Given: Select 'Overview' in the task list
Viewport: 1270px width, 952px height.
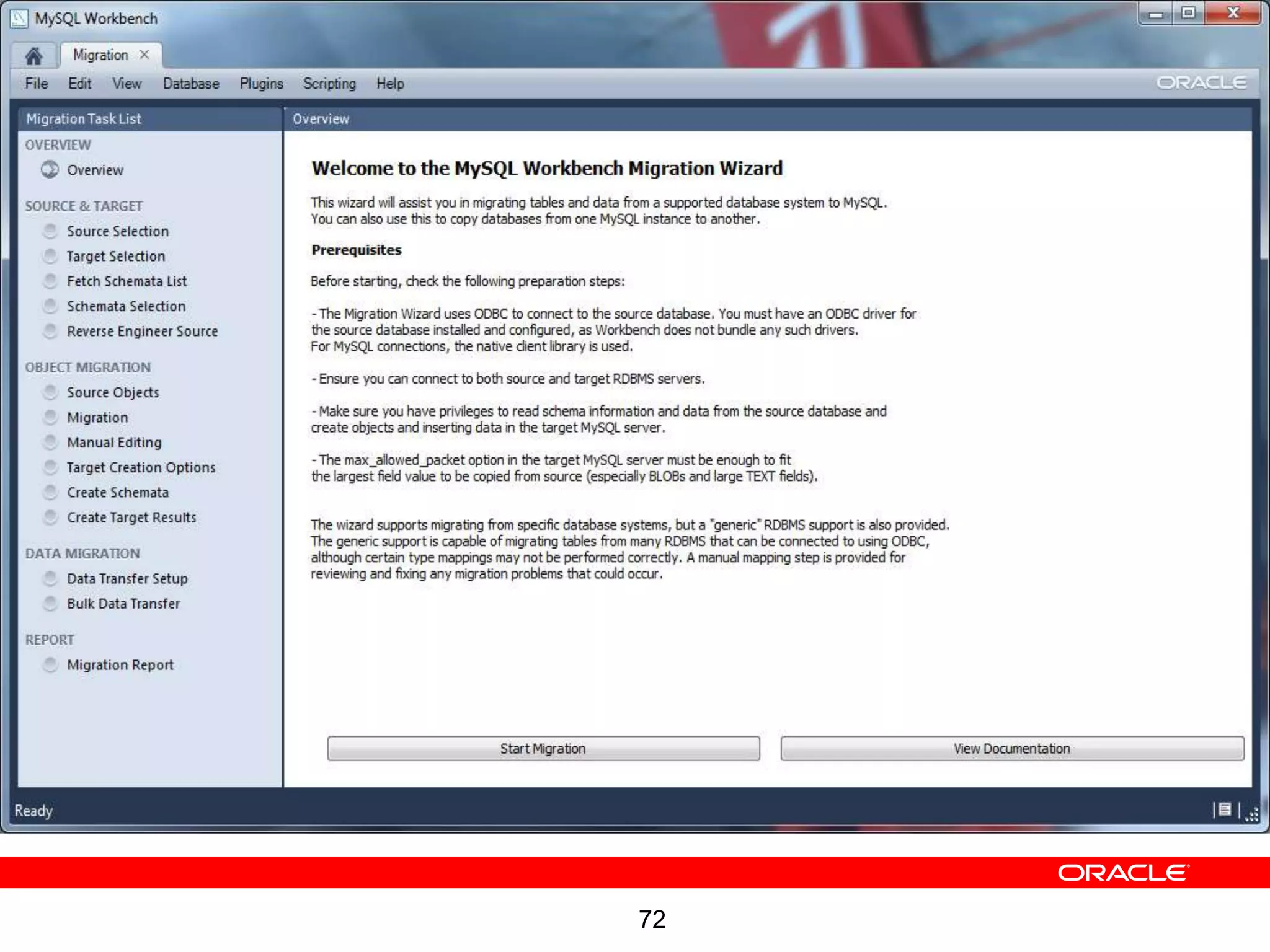Looking at the screenshot, I should [x=95, y=170].
